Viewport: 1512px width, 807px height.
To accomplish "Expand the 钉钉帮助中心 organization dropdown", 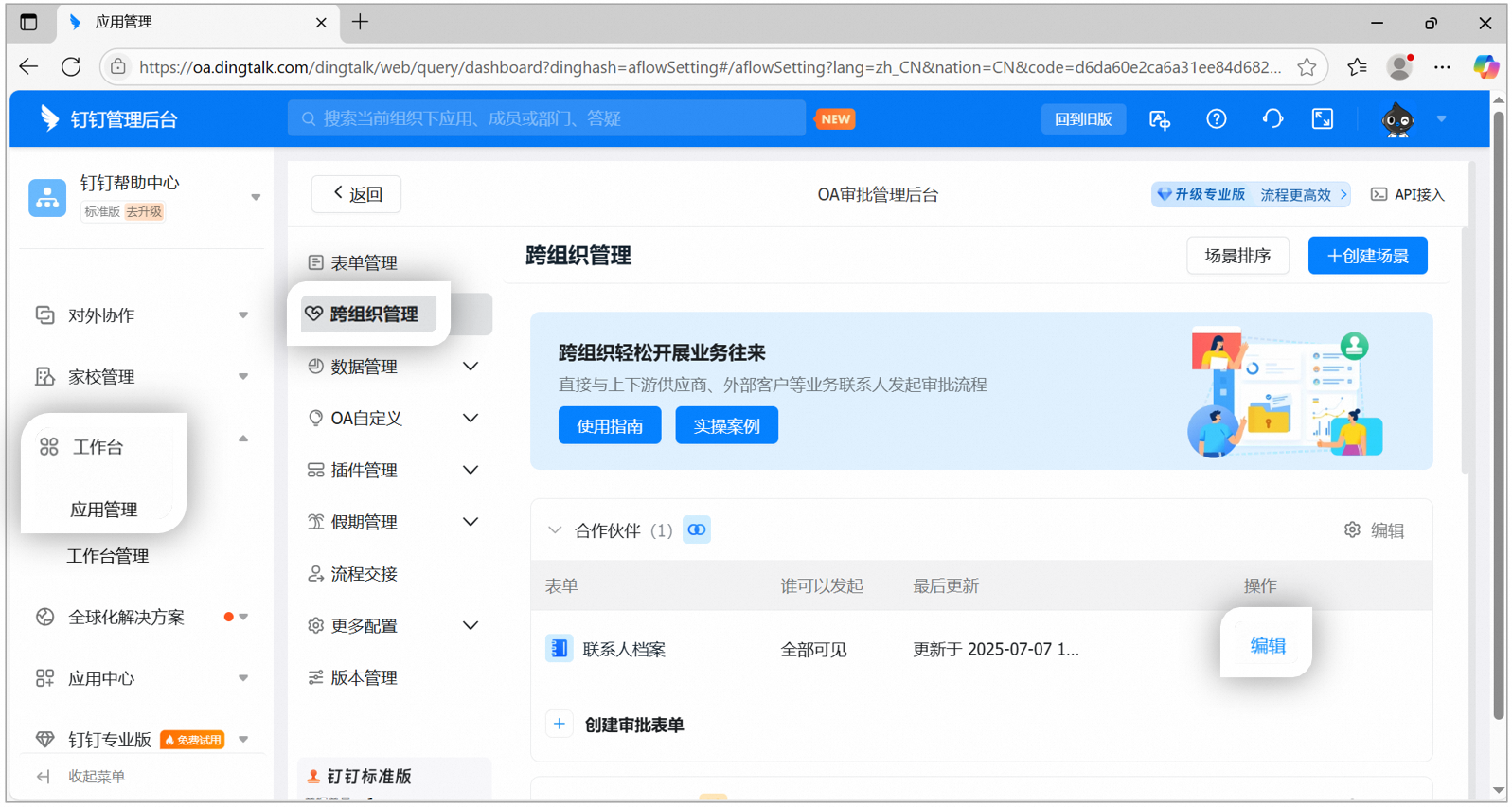I will coord(256,197).
